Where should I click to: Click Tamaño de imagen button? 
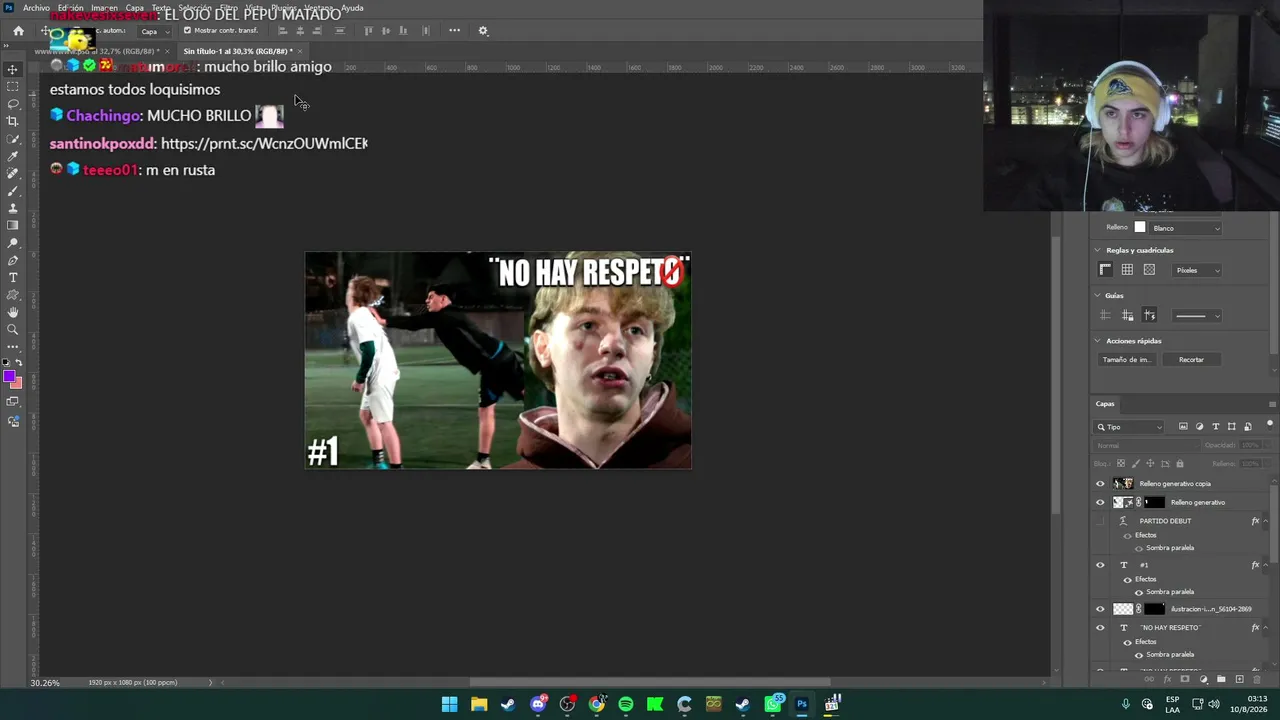tap(1127, 360)
